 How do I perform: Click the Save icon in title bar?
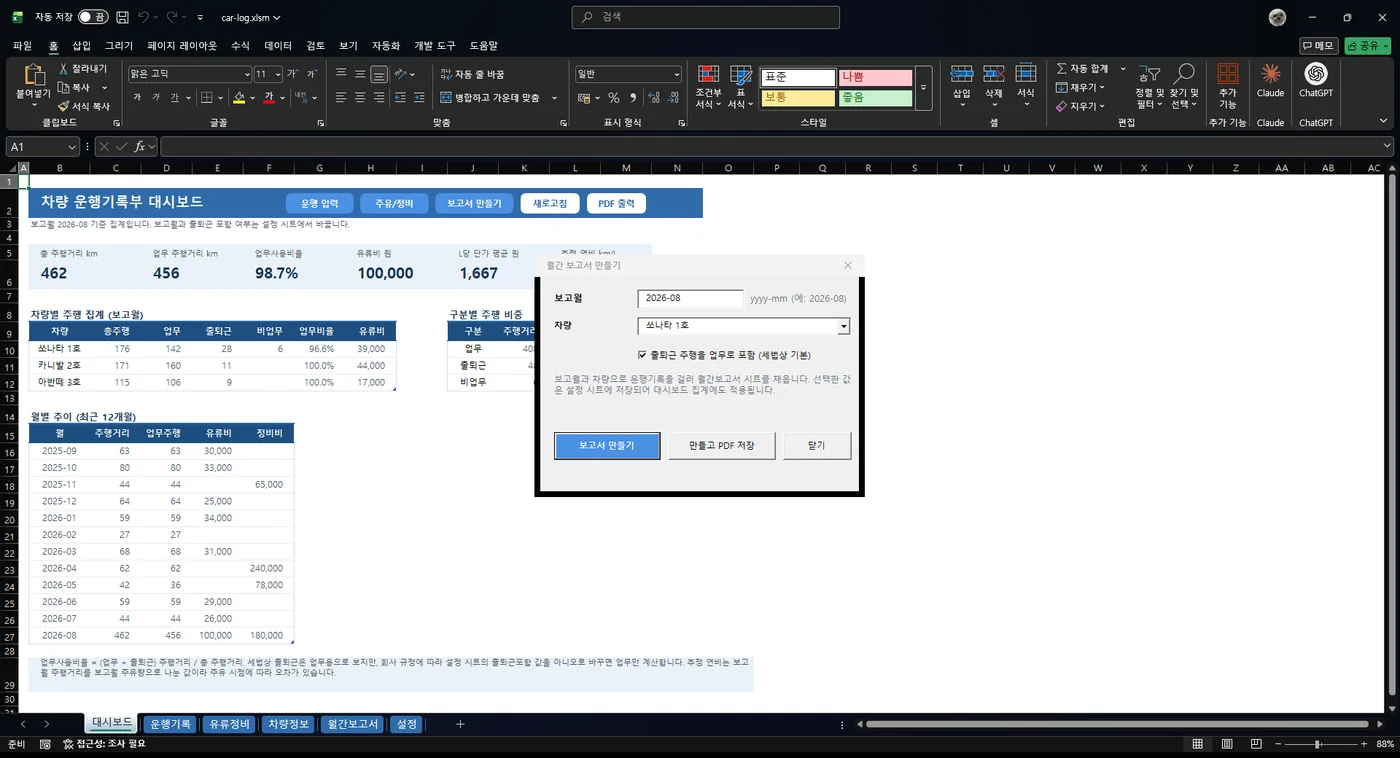click(122, 17)
